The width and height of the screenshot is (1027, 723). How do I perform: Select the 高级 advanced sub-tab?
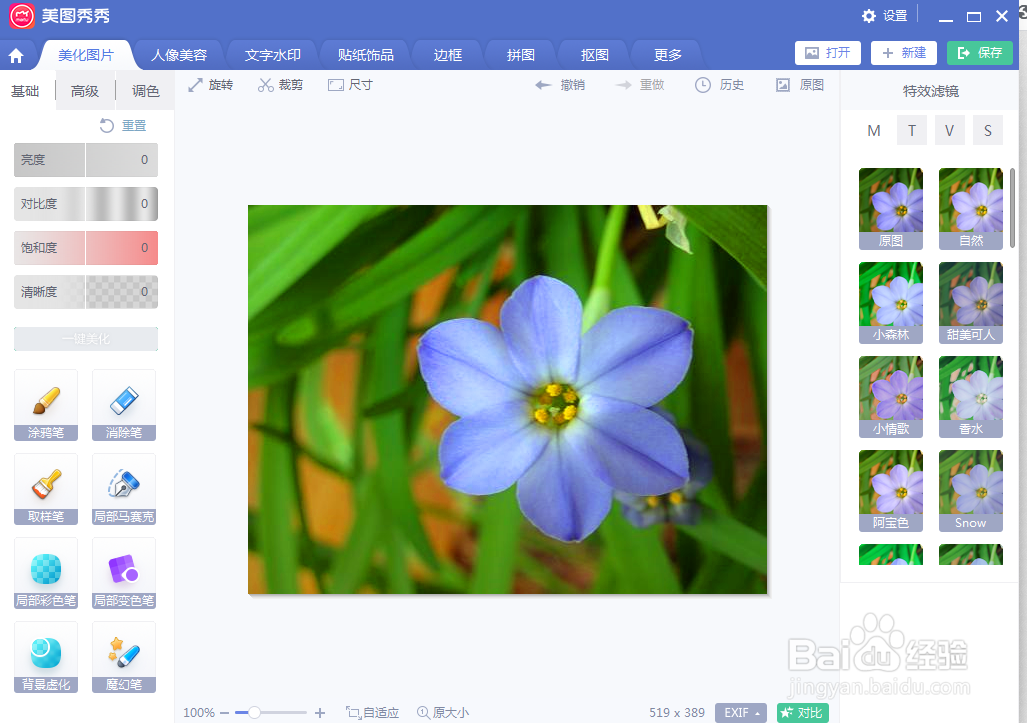coord(85,91)
